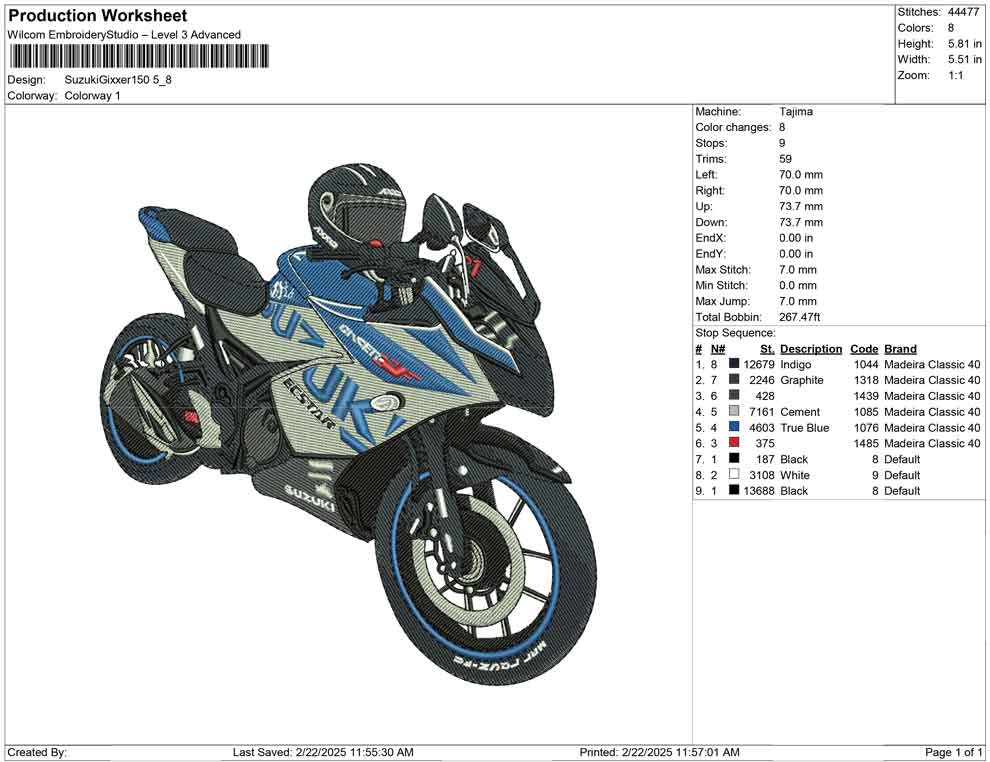Click the Black swatch in stop 7
This screenshot has width=990, height=762.
734,459
